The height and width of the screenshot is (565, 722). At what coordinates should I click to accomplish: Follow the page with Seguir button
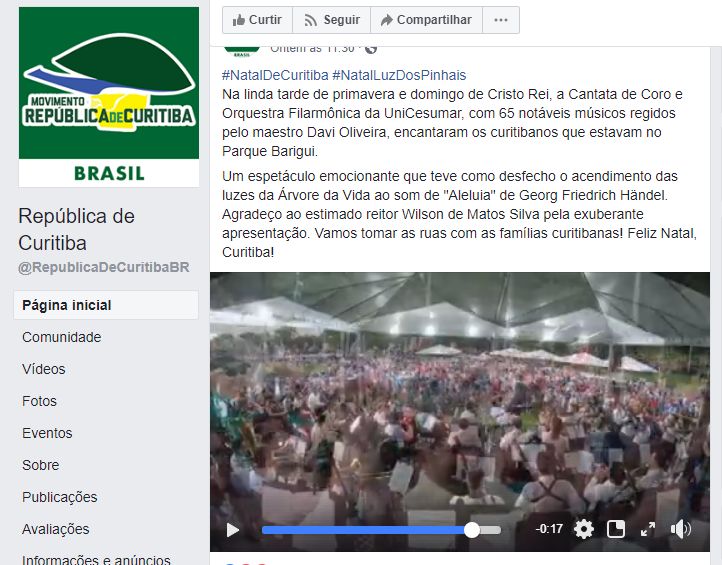[332, 20]
